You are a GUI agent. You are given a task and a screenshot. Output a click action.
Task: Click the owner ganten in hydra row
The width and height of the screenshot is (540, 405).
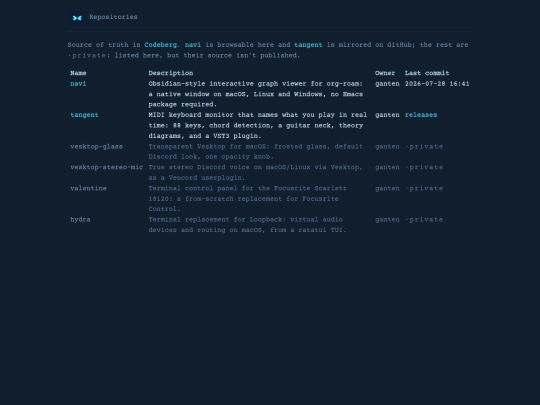click(387, 220)
